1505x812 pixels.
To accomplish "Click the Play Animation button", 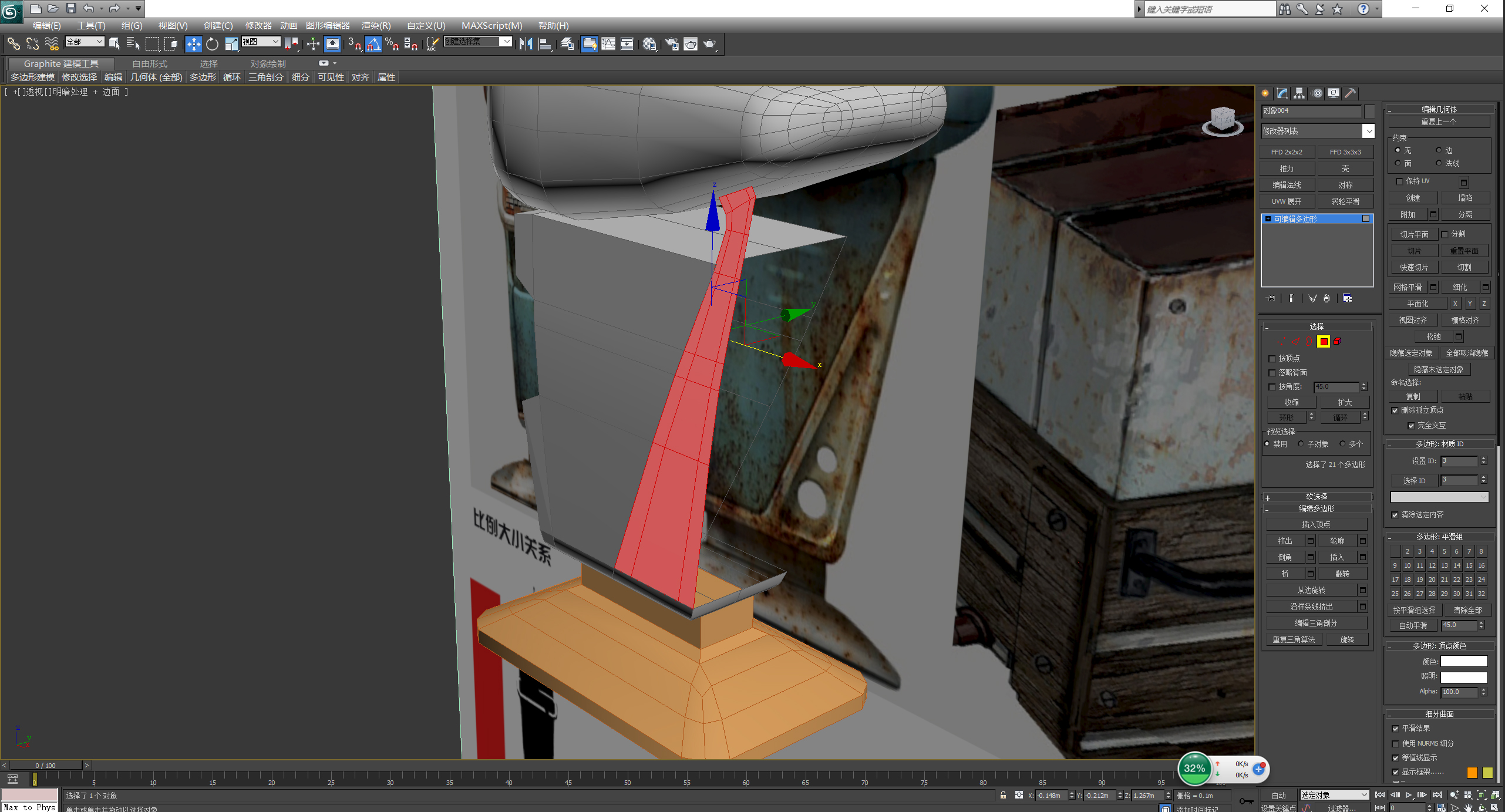I will [1408, 795].
